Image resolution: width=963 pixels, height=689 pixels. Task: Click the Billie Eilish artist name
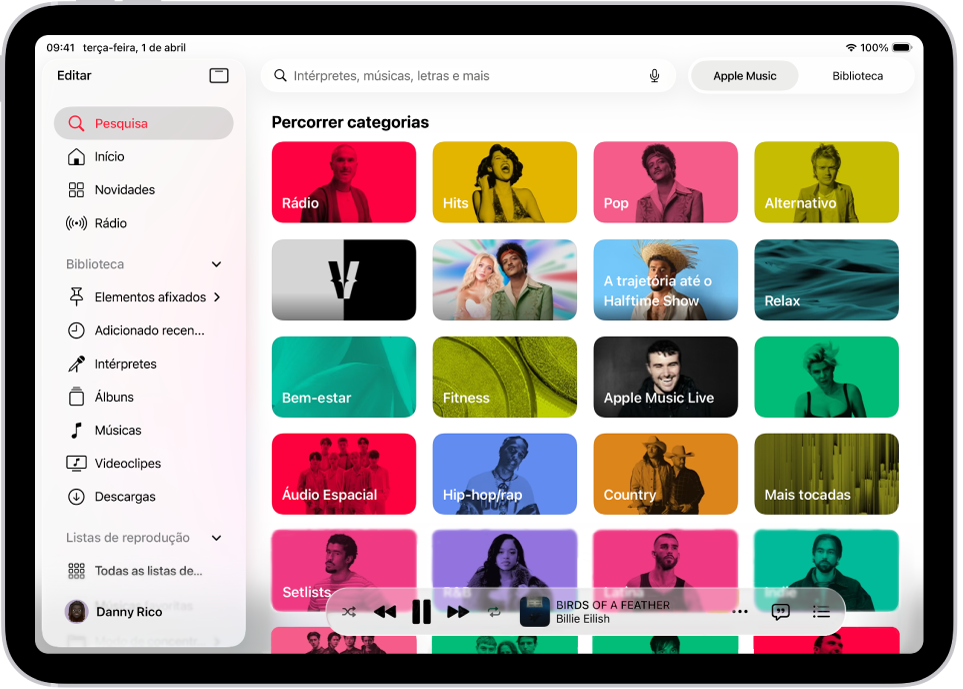pos(583,619)
